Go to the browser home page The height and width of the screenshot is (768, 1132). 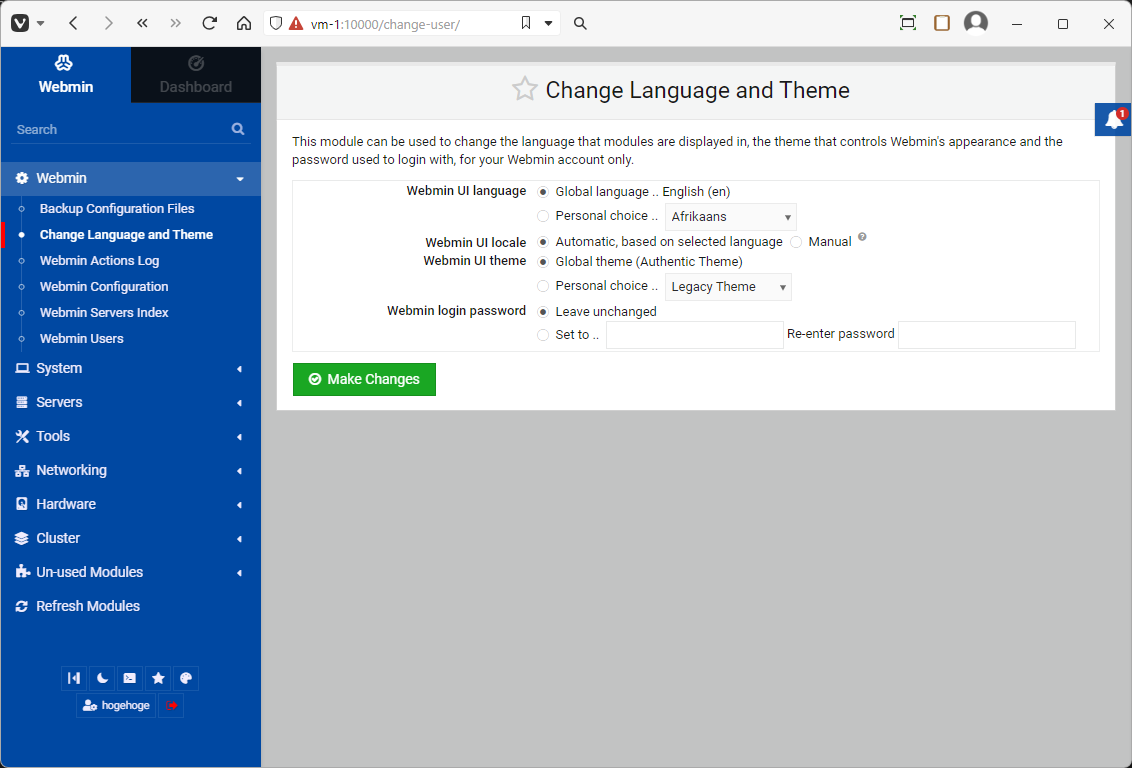coord(244,23)
